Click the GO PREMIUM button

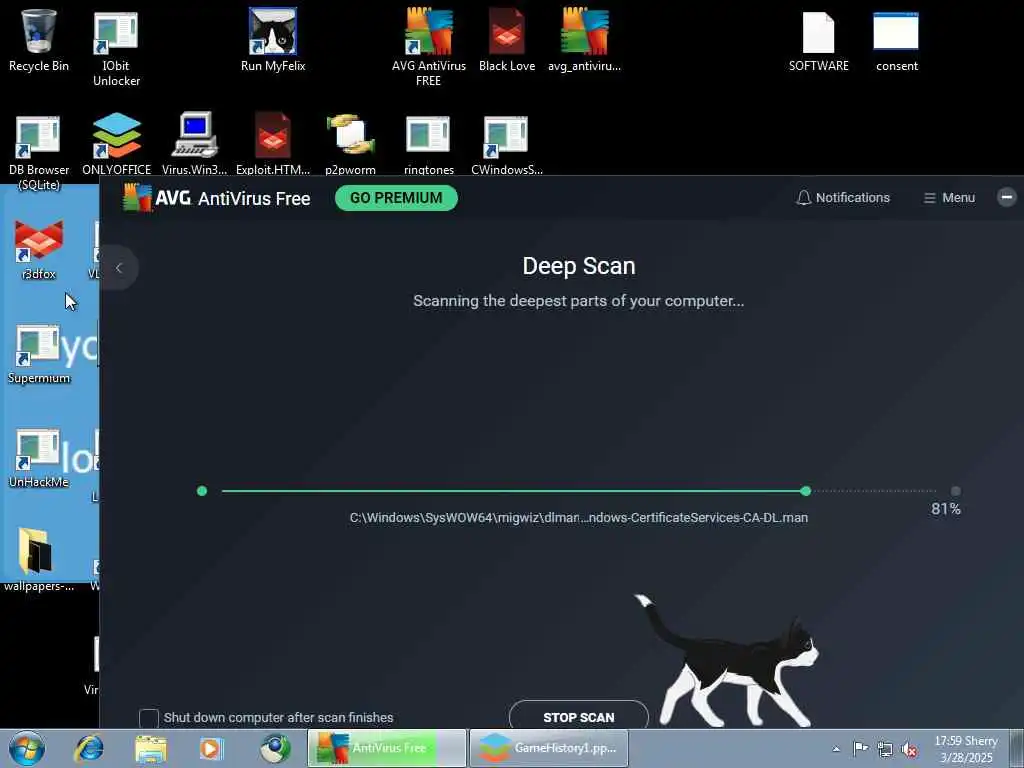[x=396, y=198]
